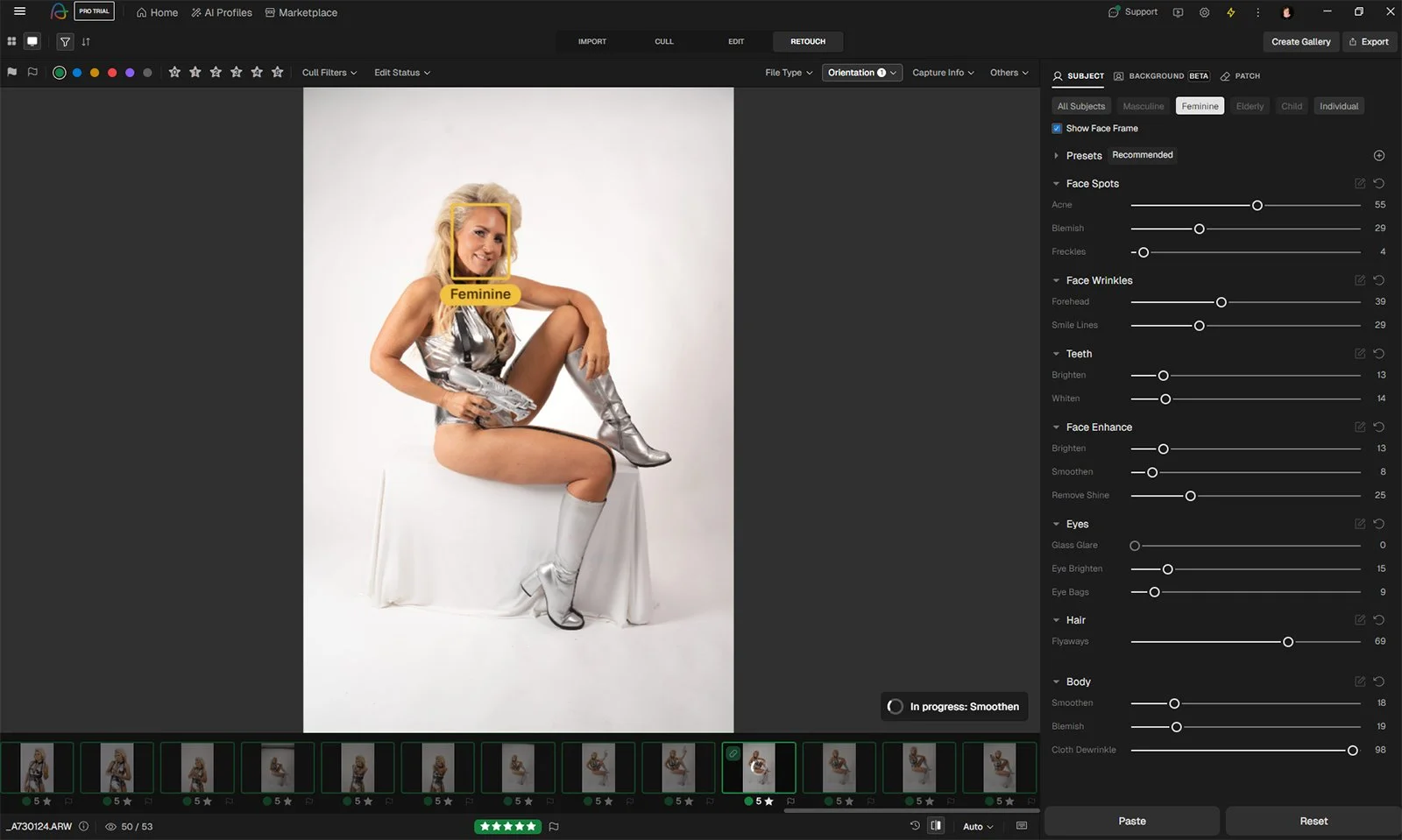Switch to the EDIT tab

tap(736, 41)
